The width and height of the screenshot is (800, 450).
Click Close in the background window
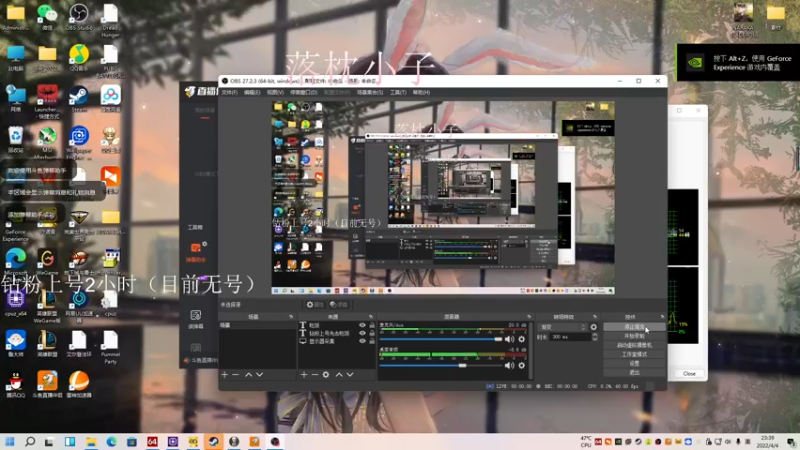tap(689, 373)
